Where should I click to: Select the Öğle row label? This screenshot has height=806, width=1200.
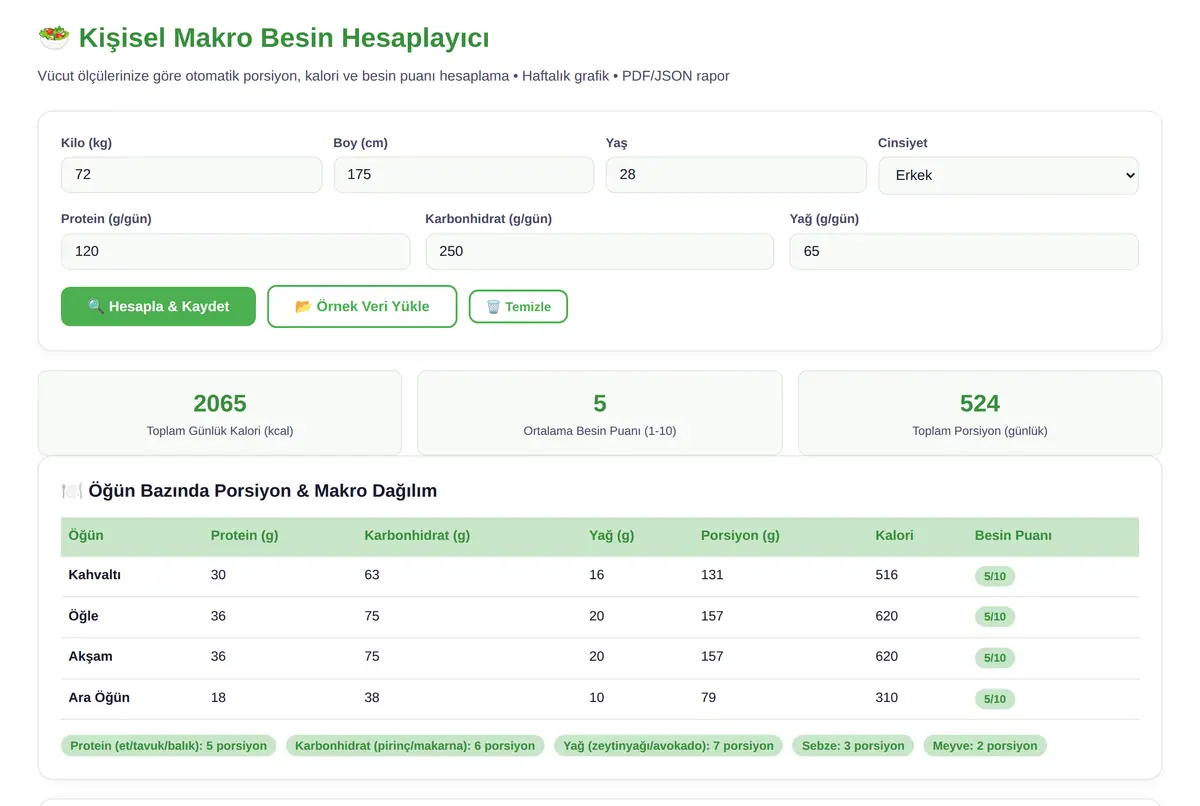click(83, 616)
